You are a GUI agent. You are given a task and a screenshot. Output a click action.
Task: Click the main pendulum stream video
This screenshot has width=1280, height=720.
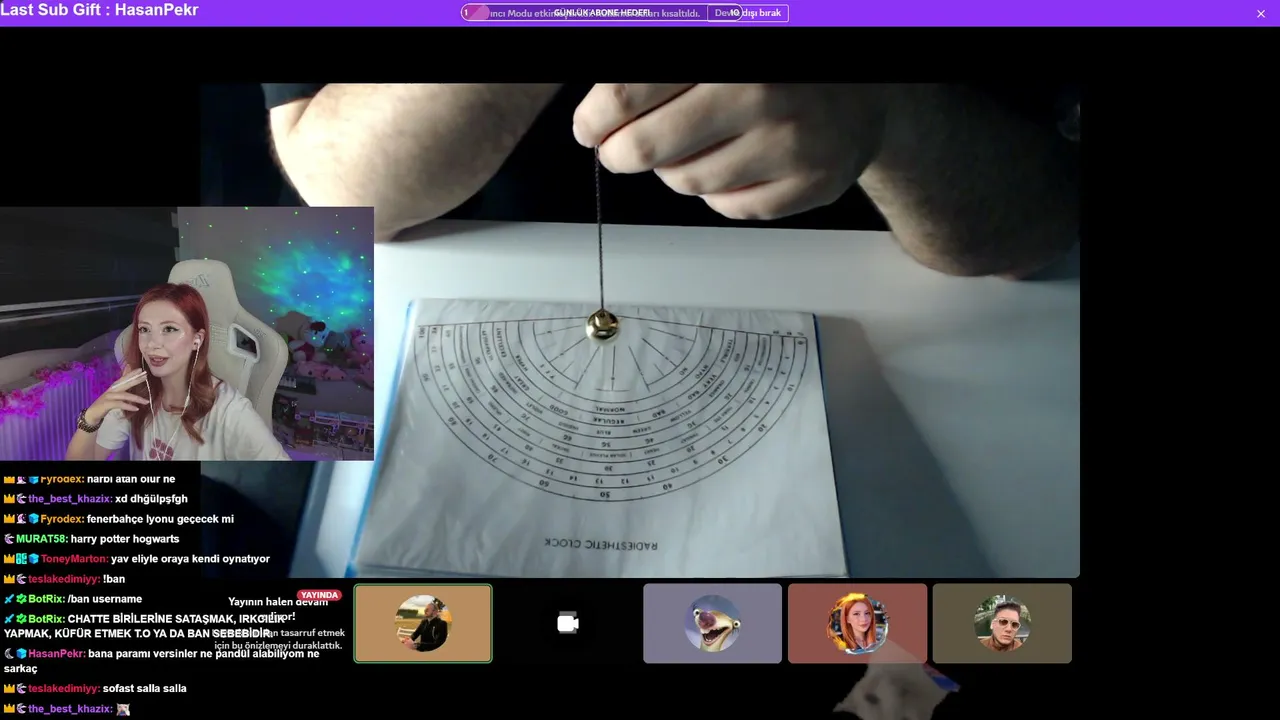tap(640, 330)
